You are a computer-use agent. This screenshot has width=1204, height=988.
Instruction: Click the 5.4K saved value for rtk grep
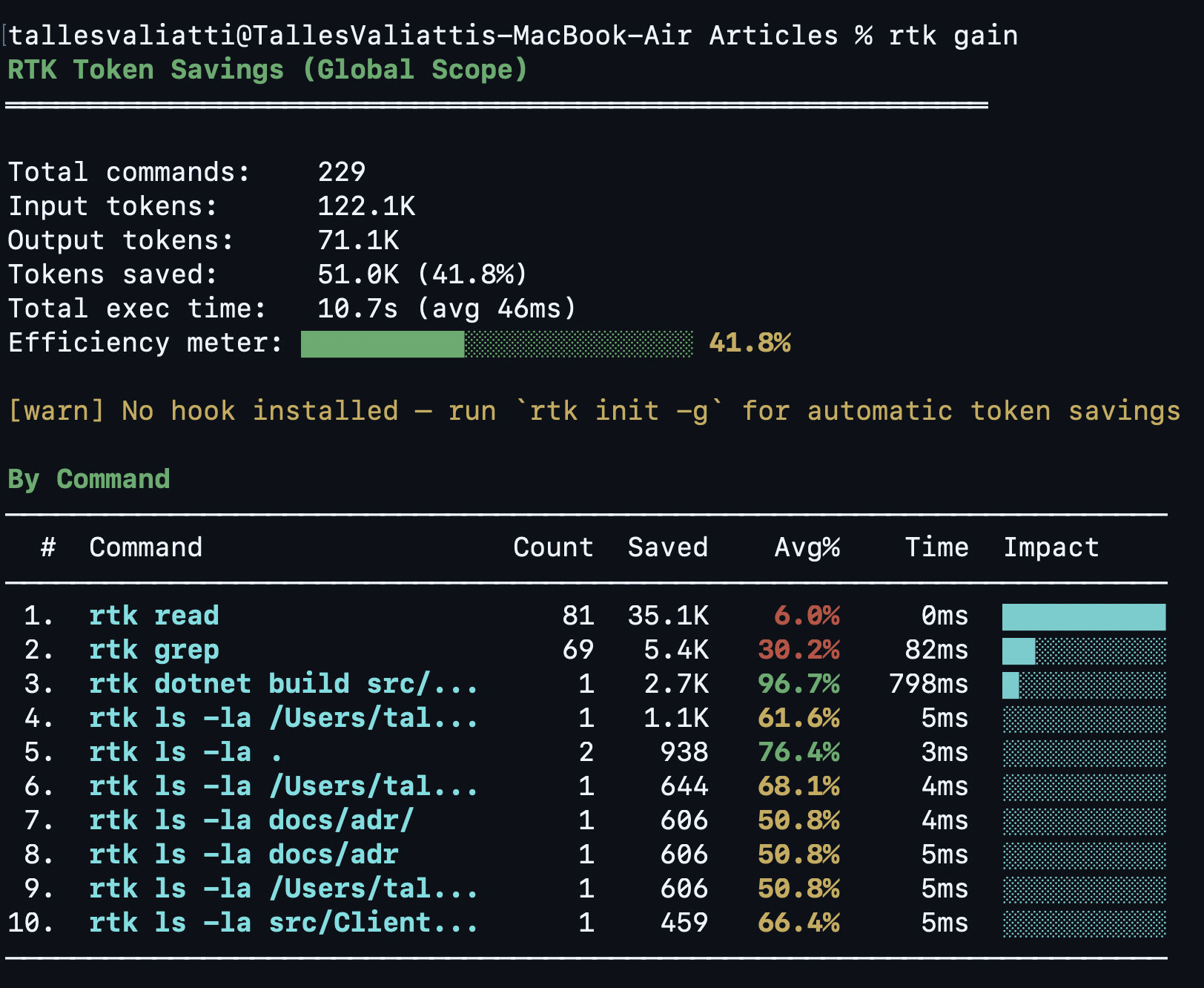point(676,650)
